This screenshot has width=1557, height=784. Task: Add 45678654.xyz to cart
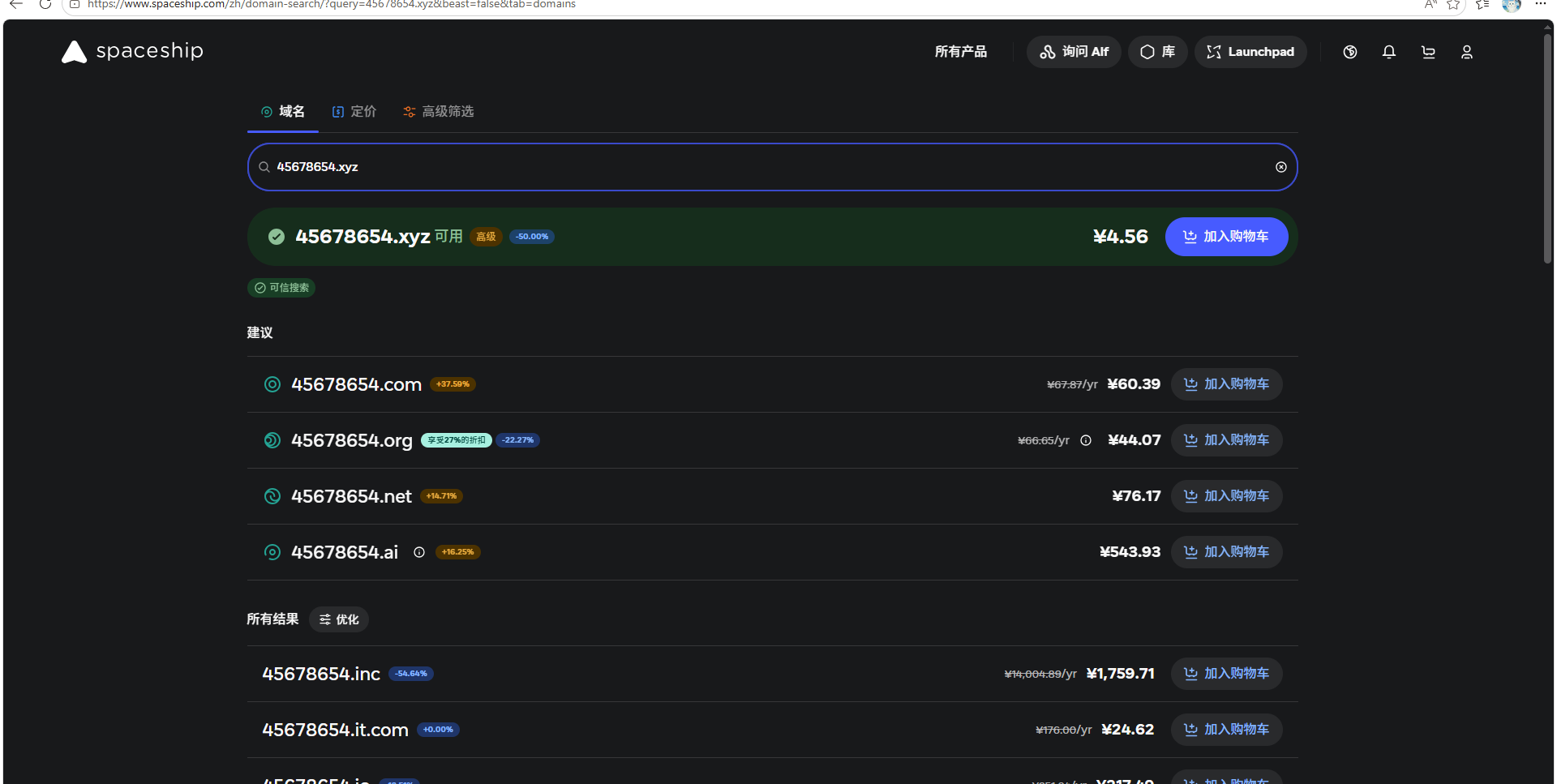1226,237
